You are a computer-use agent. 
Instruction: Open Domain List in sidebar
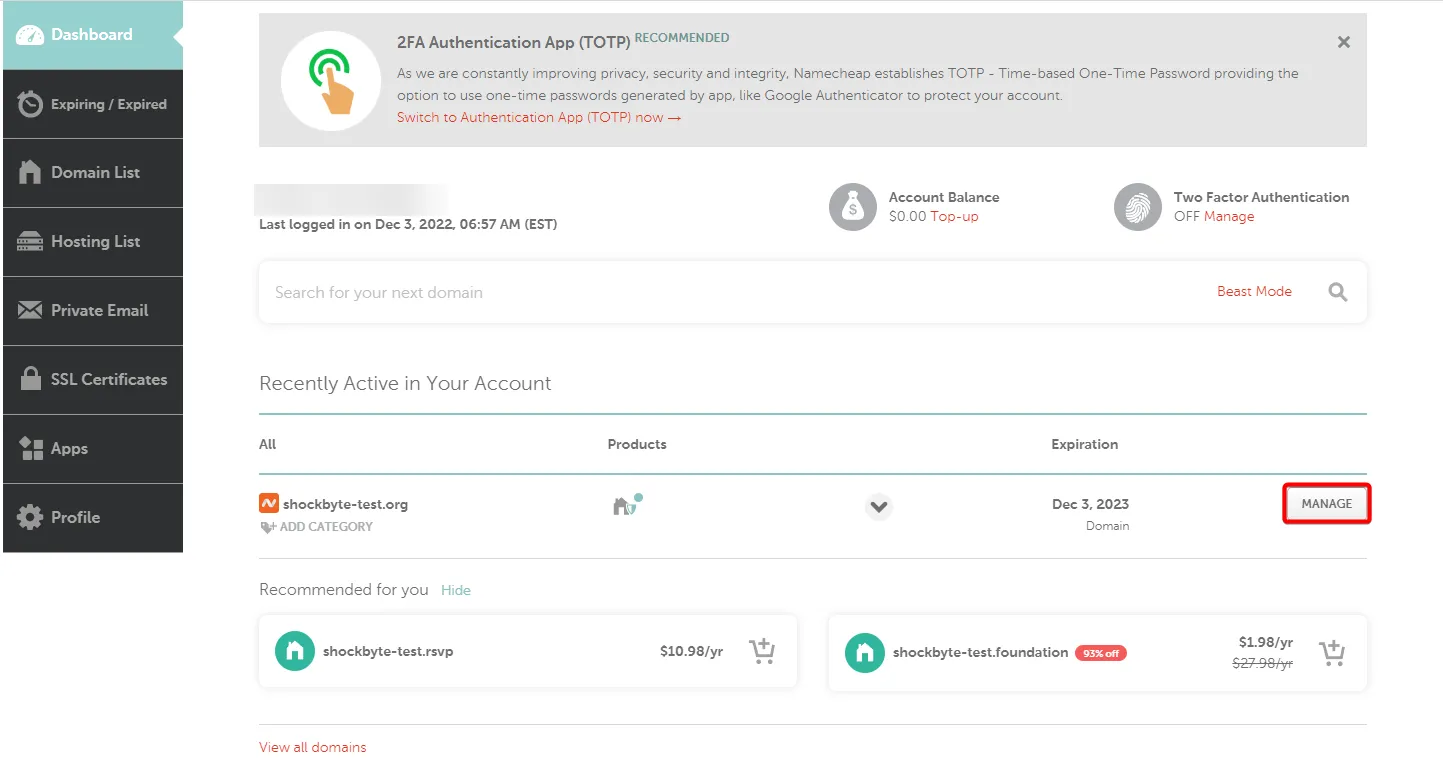92,173
